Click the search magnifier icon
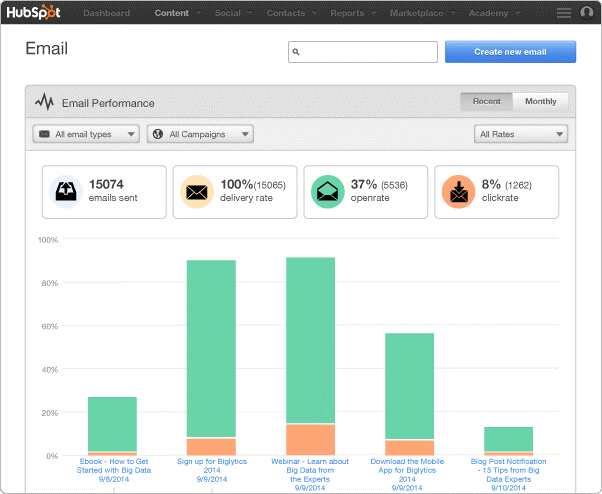This screenshot has height=494, width=602. tap(296, 52)
